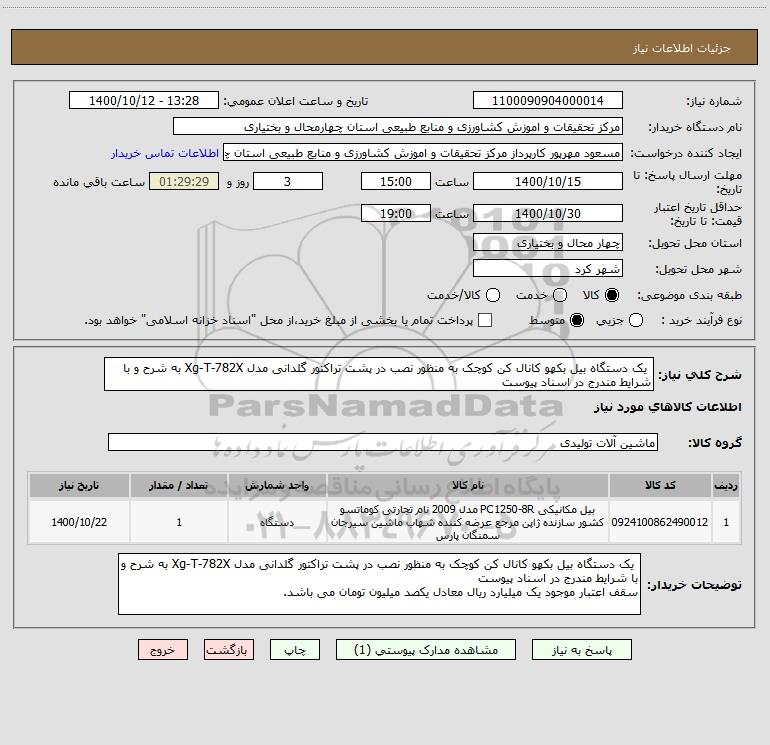Viewport: 770px width, 745px height.
Task: Click the quantity cell showing 1
Action: coord(179,522)
